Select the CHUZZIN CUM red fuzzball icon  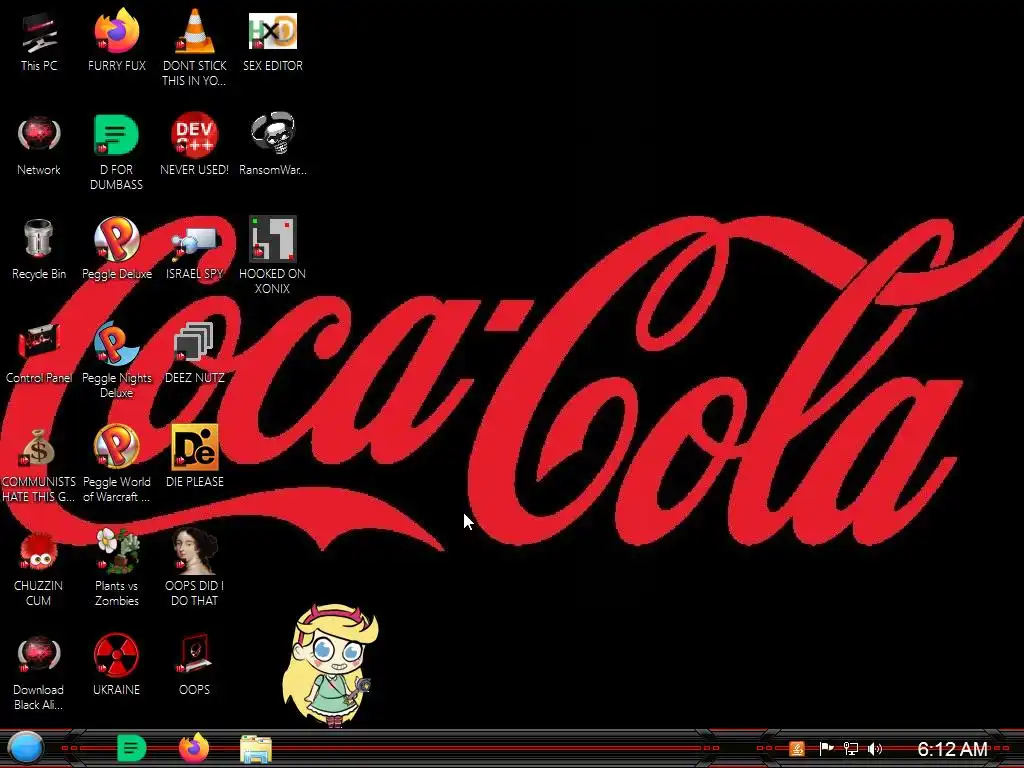pyautogui.click(x=39, y=552)
